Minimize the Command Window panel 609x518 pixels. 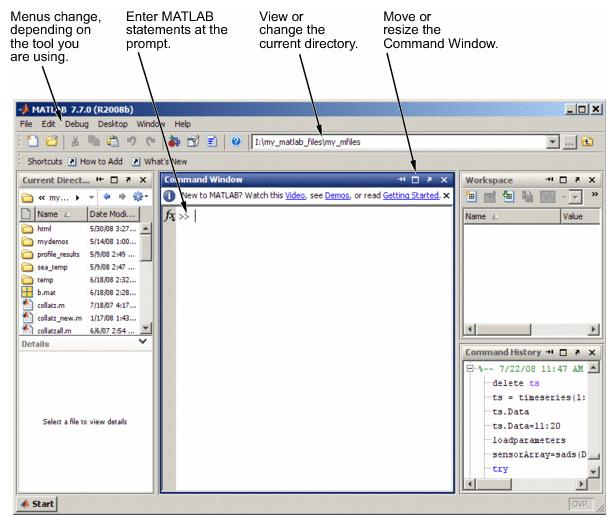[x=401, y=179]
